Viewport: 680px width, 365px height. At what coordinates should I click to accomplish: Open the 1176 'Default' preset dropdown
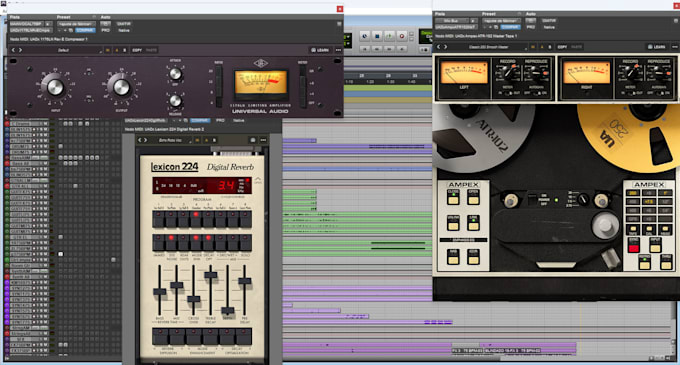click(64, 50)
